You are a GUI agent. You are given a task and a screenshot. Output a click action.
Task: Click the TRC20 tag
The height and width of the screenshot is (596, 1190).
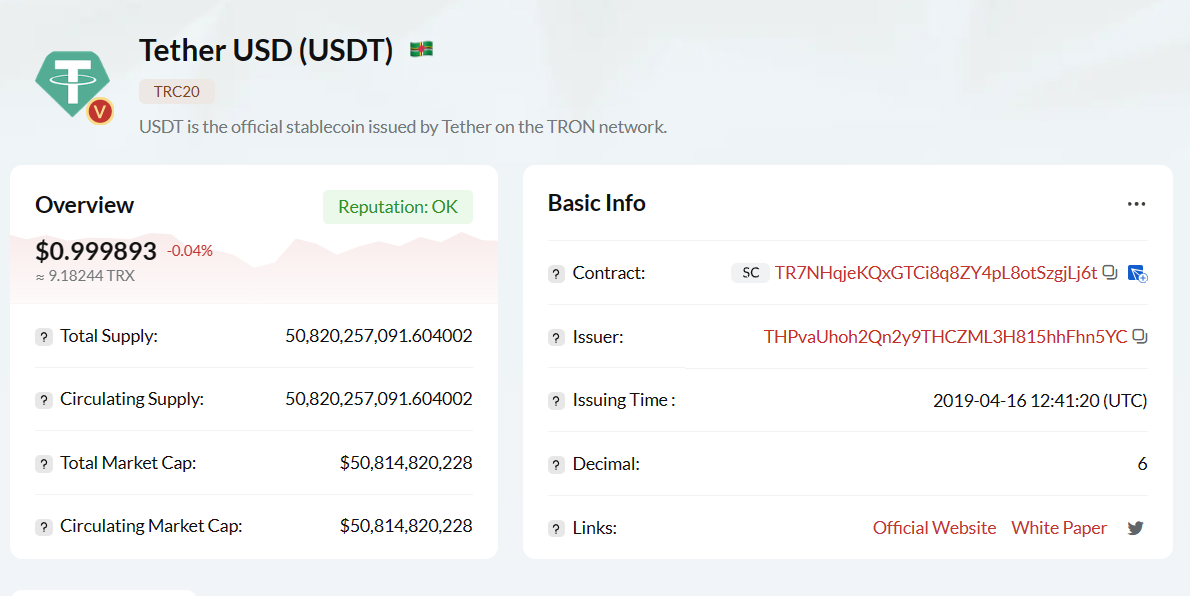(x=176, y=91)
